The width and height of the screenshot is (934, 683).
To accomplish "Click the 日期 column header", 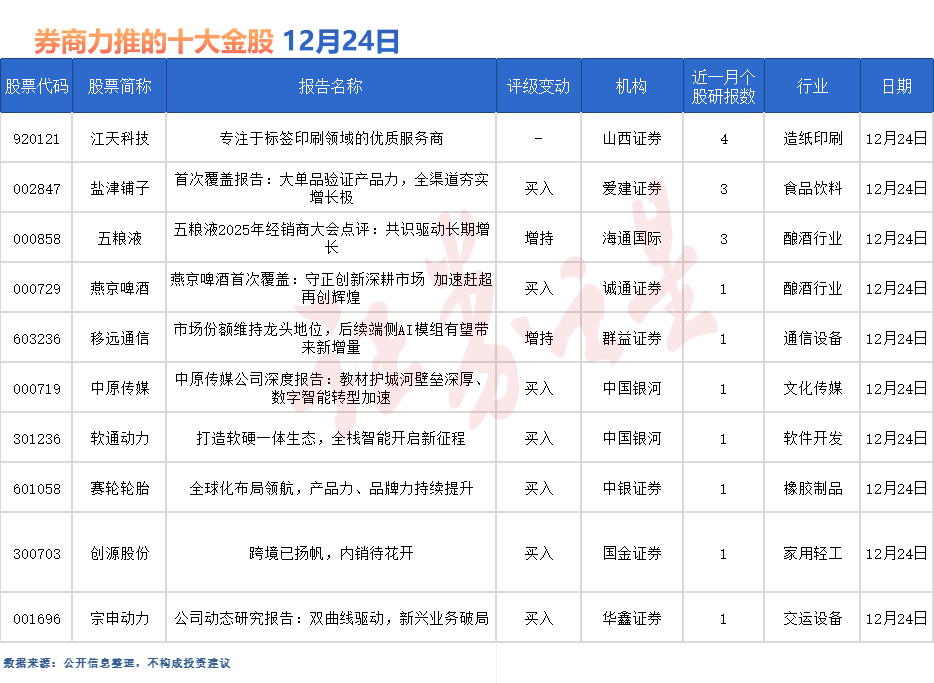I will click(x=896, y=86).
